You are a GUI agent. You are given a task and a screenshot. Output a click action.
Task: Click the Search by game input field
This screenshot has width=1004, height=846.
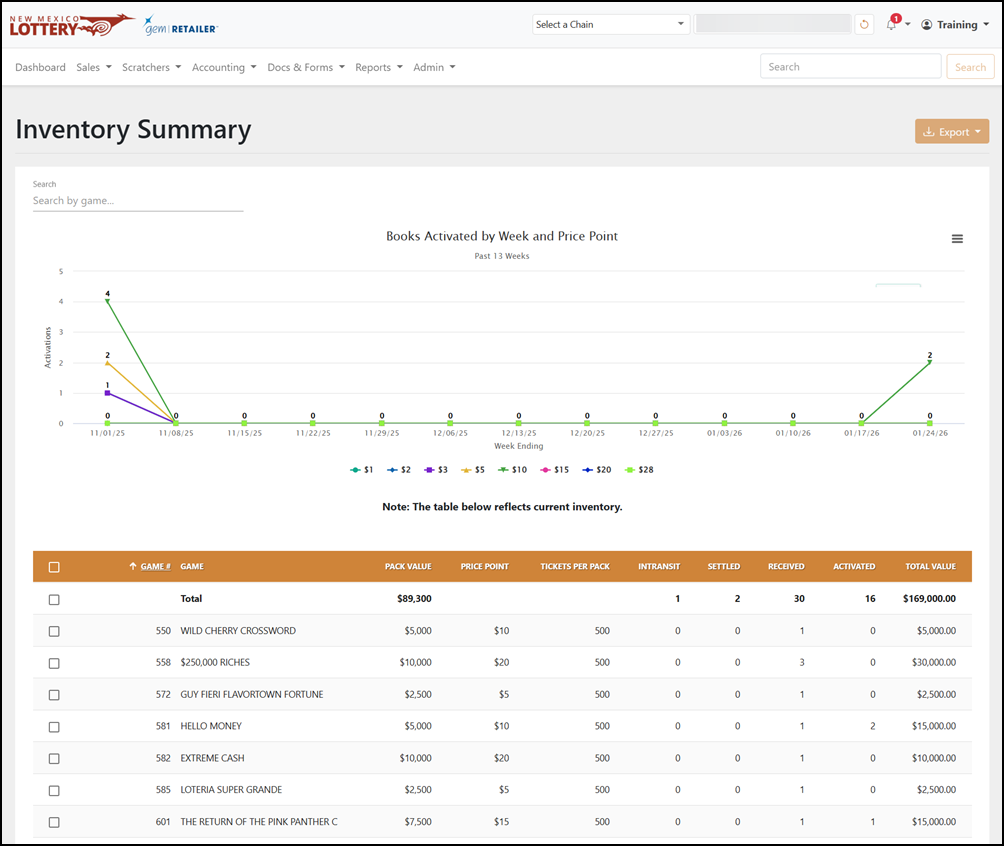point(138,200)
